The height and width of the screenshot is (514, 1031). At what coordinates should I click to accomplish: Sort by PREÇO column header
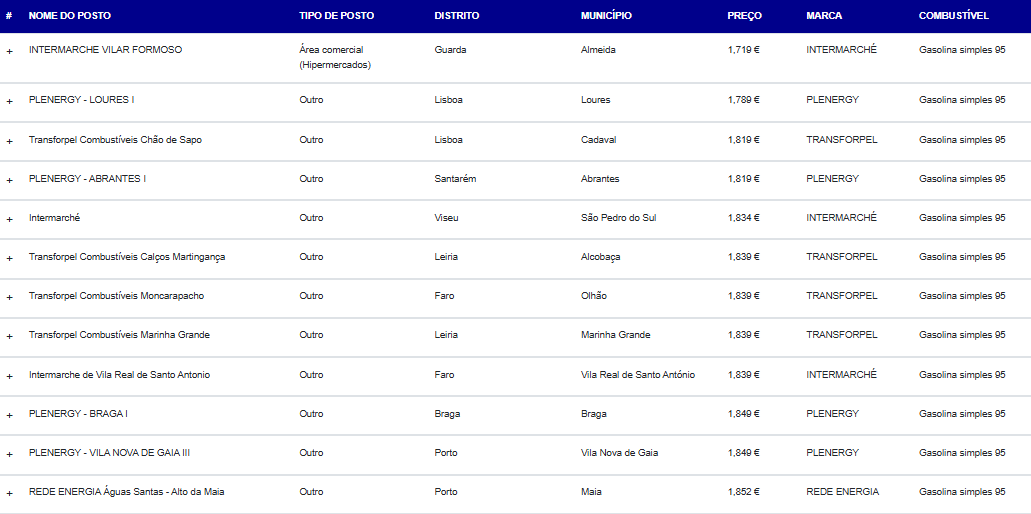[744, 16]
